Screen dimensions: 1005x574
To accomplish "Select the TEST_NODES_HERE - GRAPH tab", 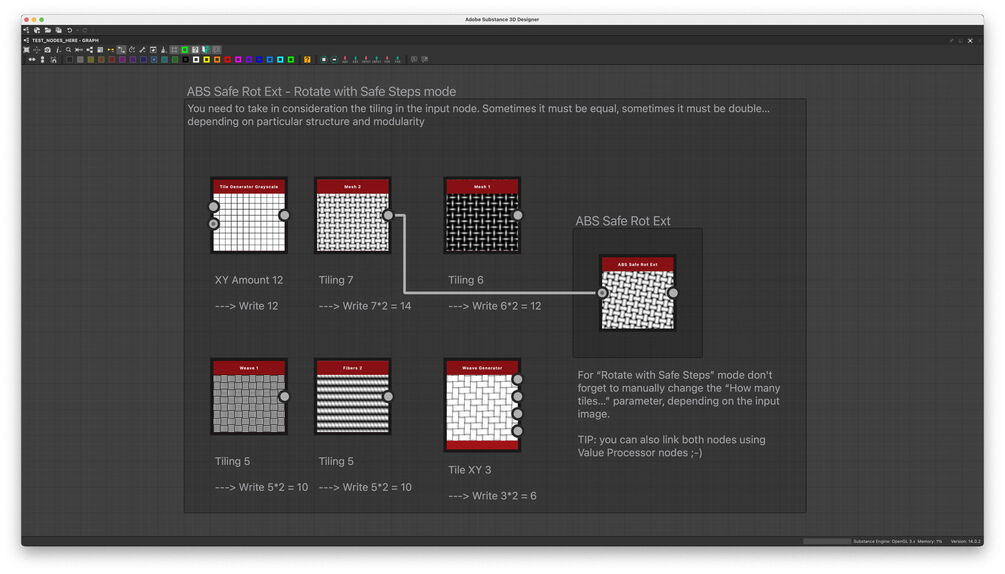I will click(x=65, y=40).
